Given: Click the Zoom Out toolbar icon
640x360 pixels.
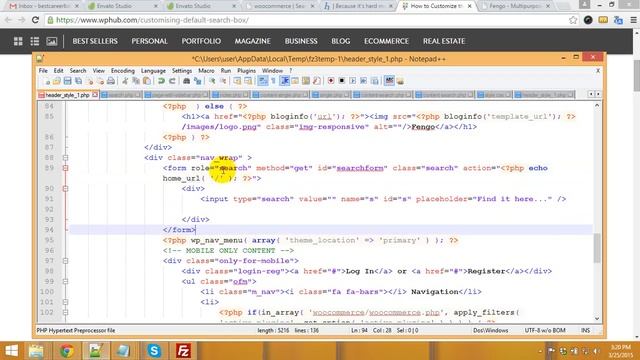Looking at the screenshot, I should (x=223, y=81).
